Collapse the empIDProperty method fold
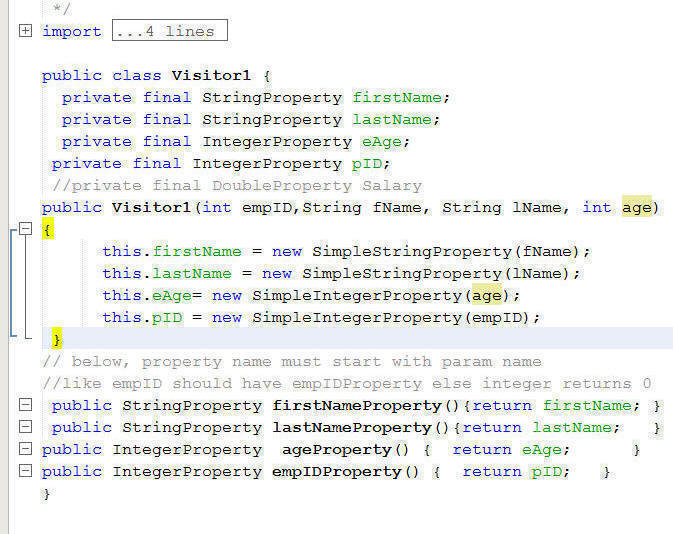 tap(25, 470)
